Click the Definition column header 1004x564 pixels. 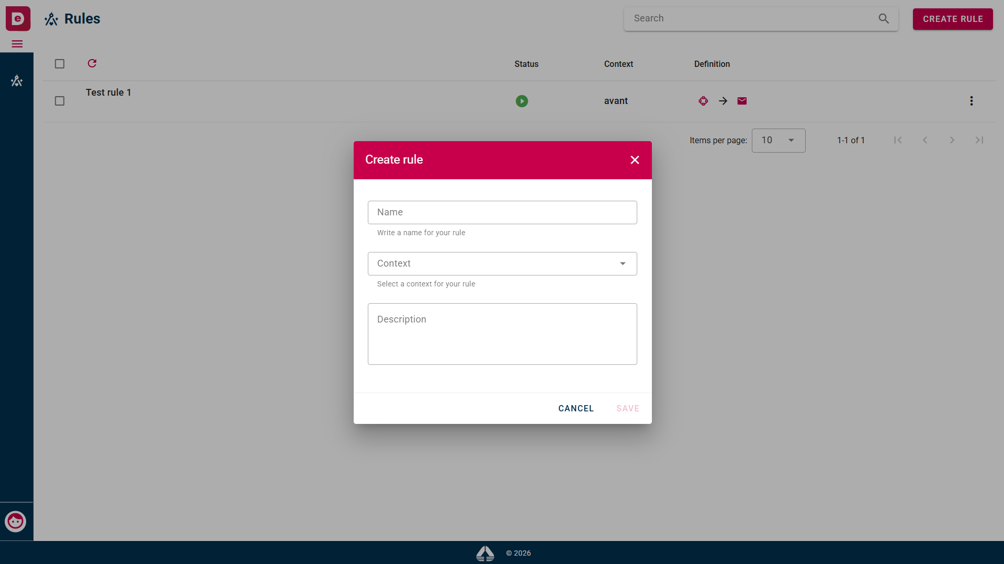click(x=712, y=64)
